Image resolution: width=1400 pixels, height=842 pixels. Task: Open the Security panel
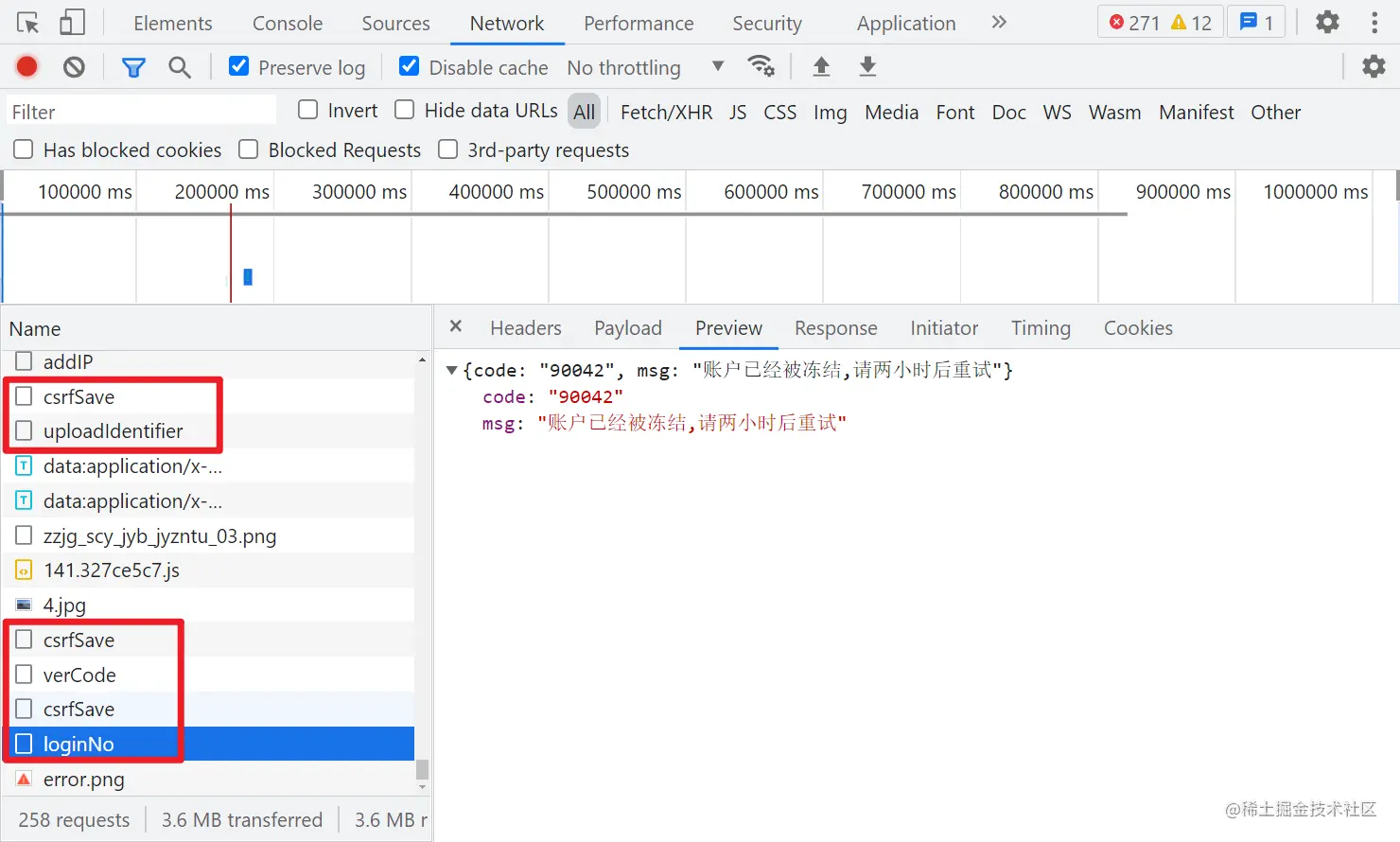click(x=767, y=23)
